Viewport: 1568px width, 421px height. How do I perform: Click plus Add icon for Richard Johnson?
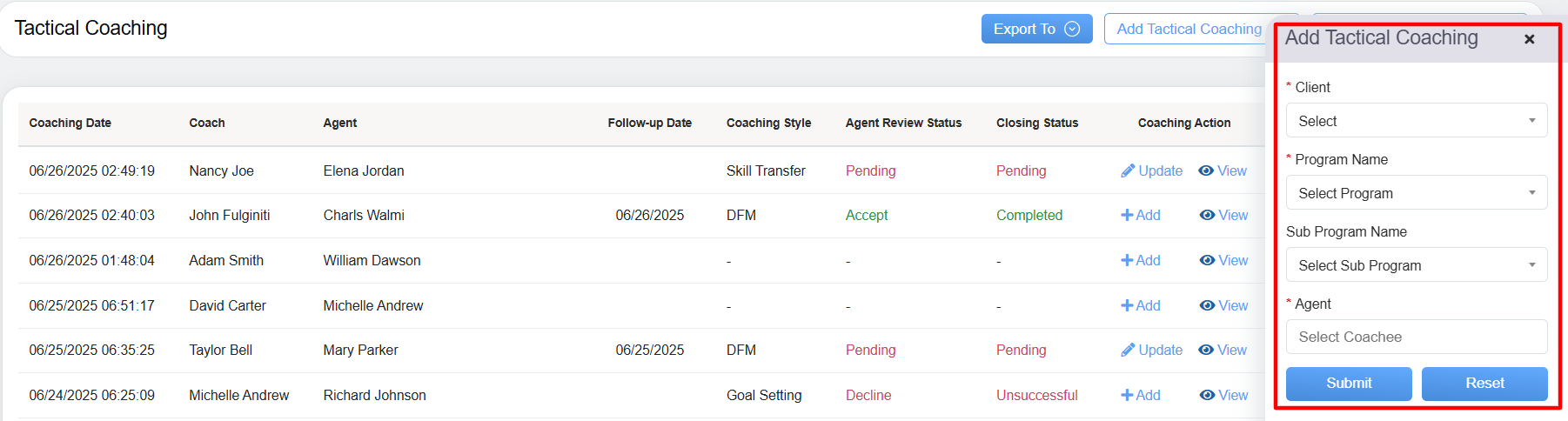pyautogui.click(x=1127, y=395)
